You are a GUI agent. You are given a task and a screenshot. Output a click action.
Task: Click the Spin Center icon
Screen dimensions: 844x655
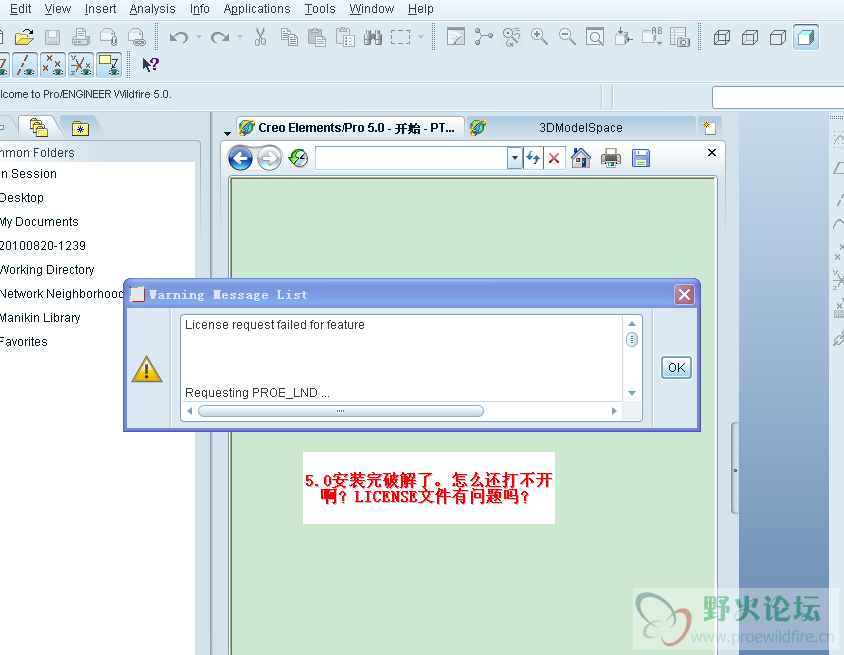pos(483,37)
